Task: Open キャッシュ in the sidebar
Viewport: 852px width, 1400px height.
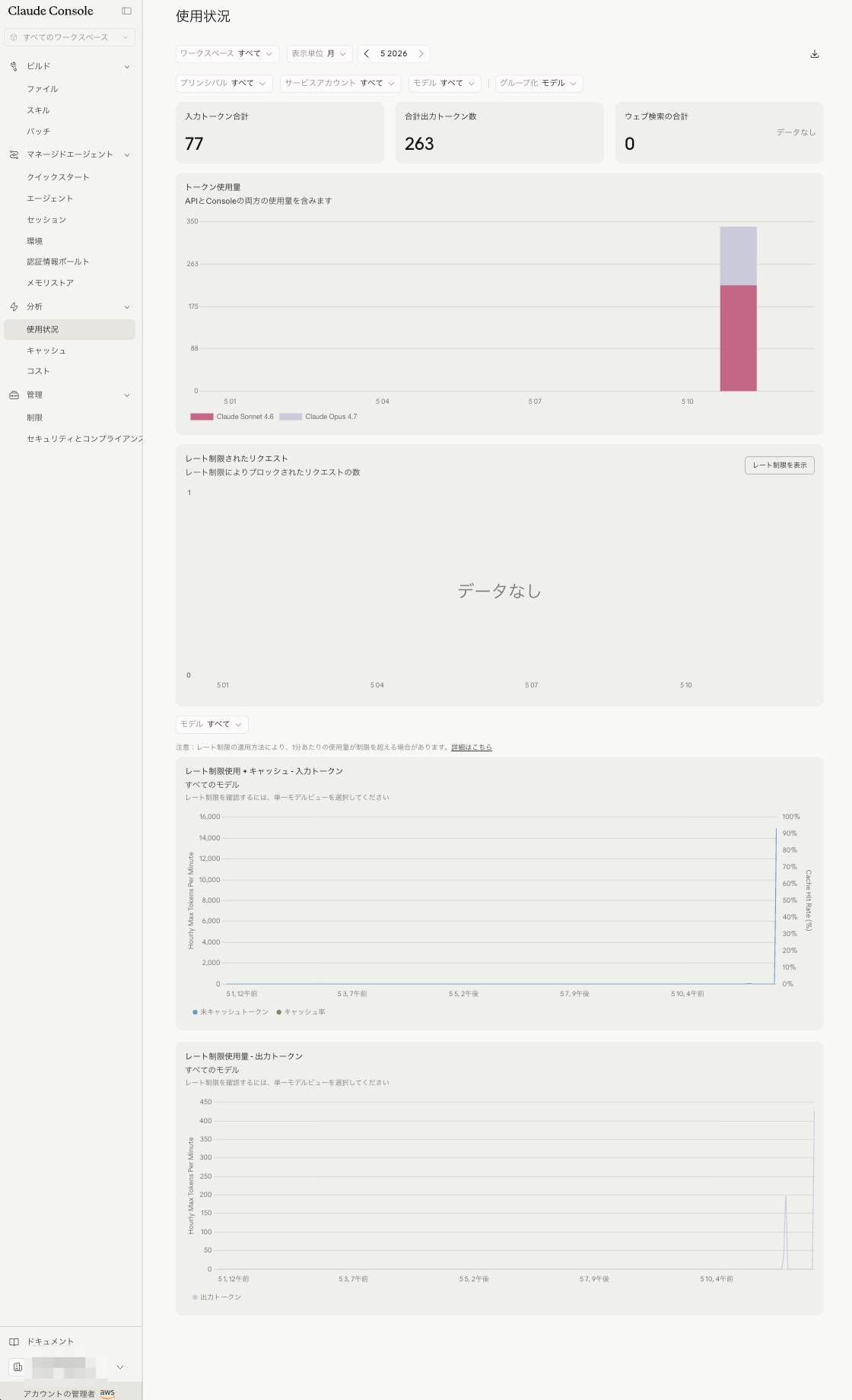Action: pos(46,351)
